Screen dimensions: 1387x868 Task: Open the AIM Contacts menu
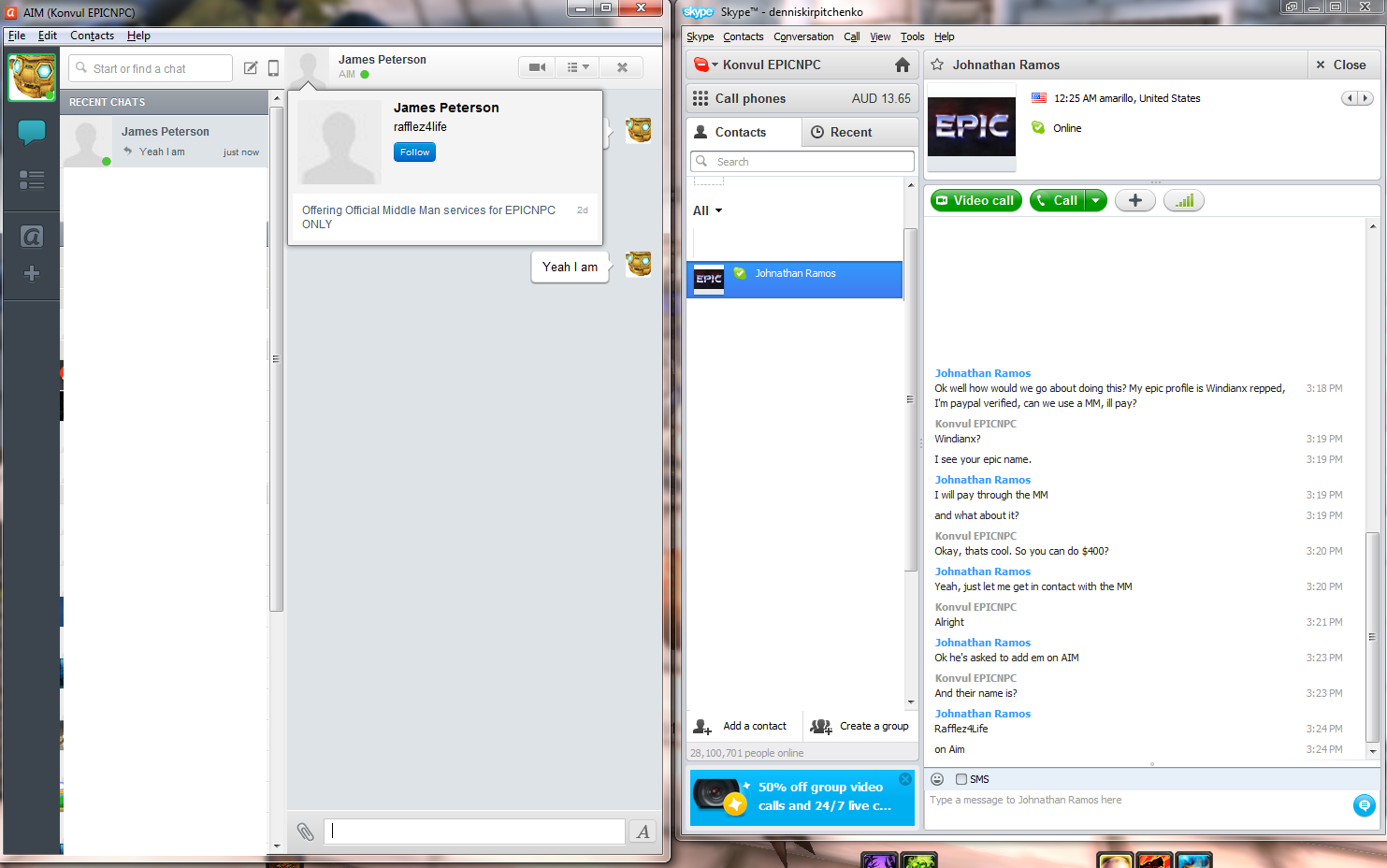[92, 36]
